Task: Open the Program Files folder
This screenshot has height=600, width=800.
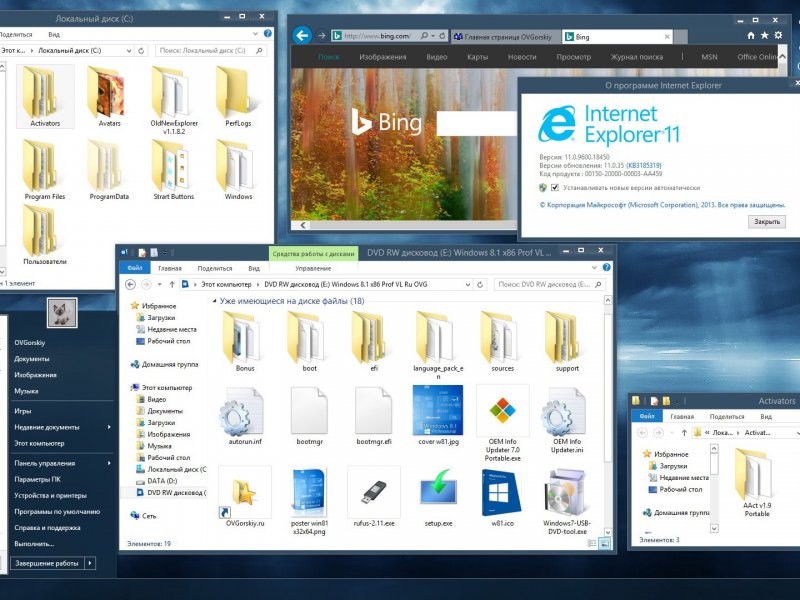Action: click(x=44, y=166)
